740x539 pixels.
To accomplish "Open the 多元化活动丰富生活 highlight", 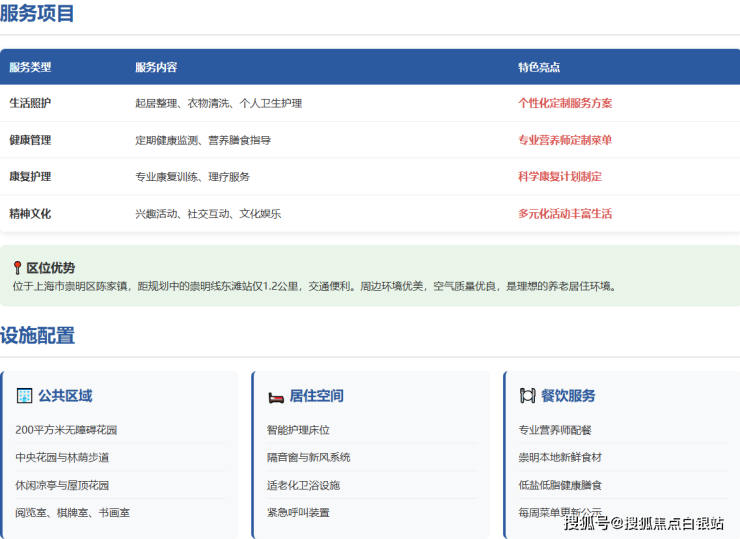I will point(565,213).
